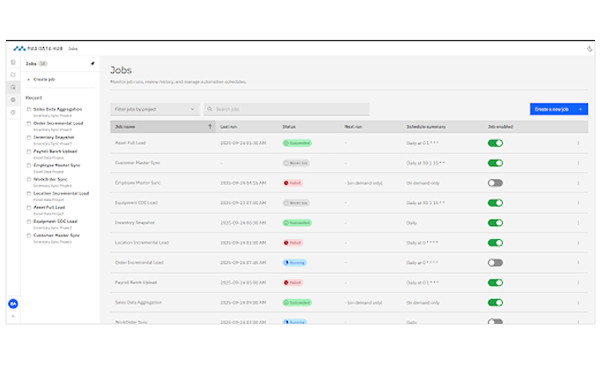Viewport: 600px width, 365px height.
Task: Open Employee Master Sync job in table
Action: 138,183
